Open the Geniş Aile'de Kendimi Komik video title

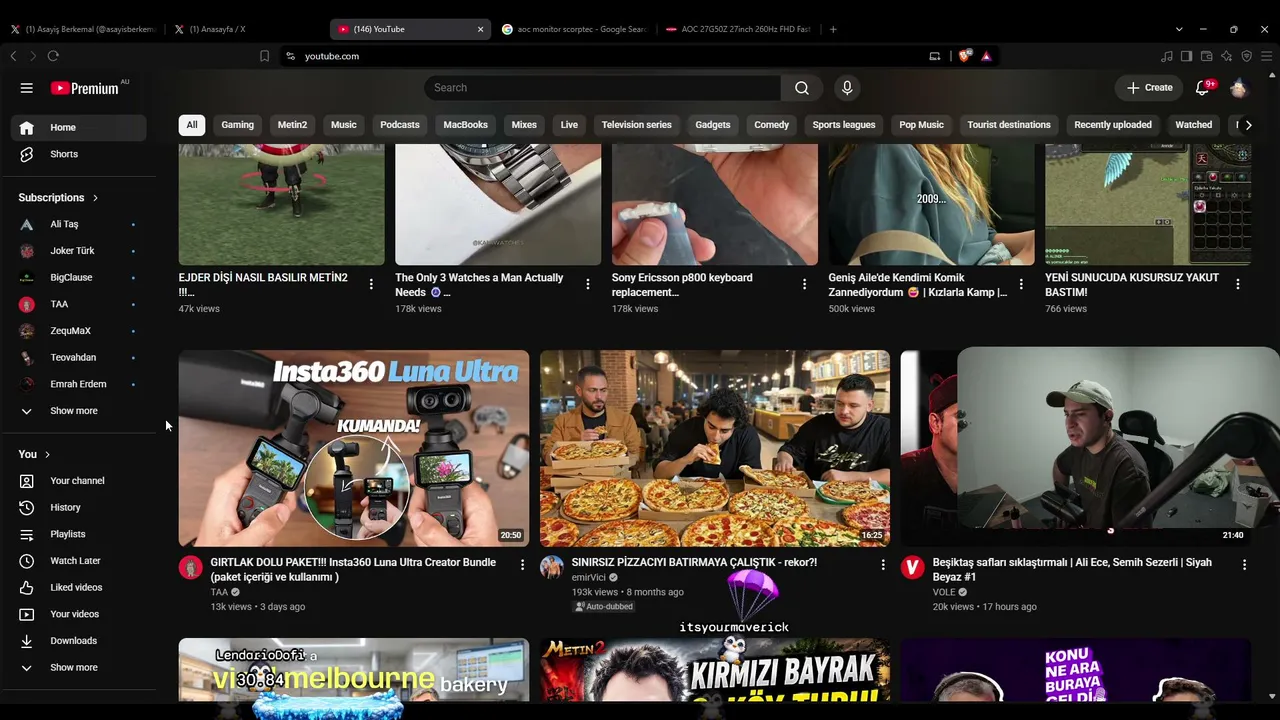918,285
